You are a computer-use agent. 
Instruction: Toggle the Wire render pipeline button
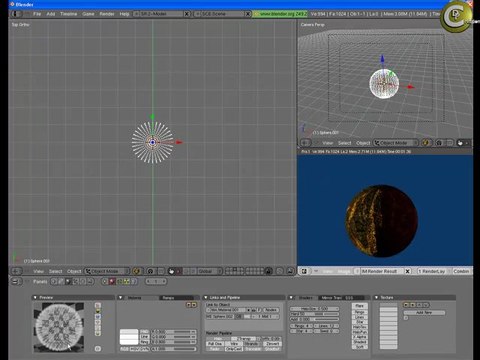point(234,344)
